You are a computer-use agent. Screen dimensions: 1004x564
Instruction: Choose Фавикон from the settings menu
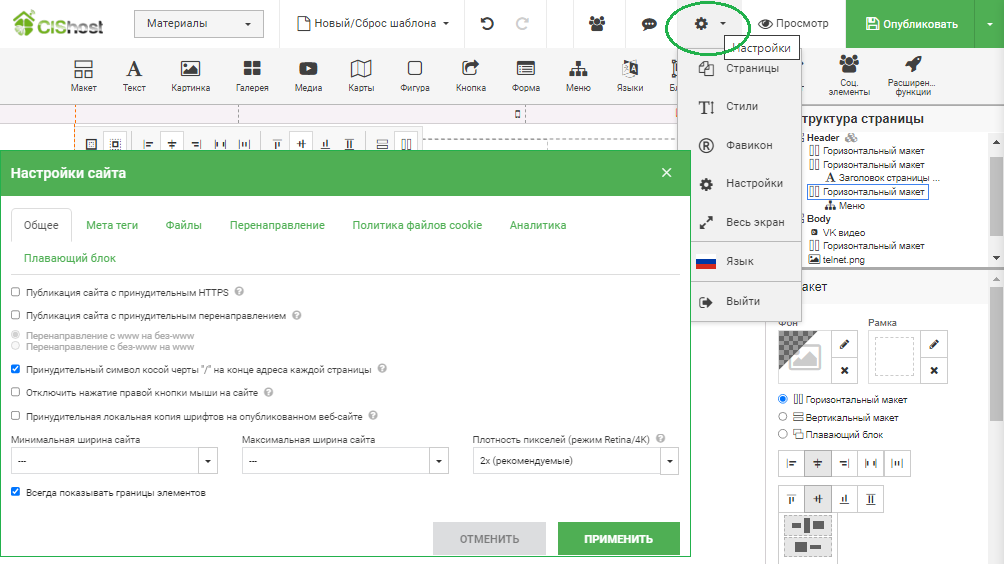coord(748,145)
